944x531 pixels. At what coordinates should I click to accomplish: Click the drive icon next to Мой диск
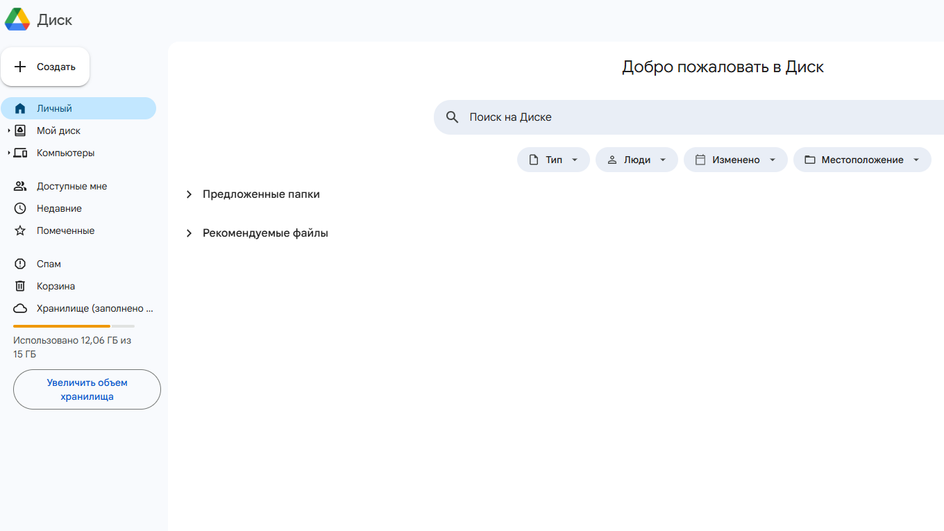[x=20, y=131]
